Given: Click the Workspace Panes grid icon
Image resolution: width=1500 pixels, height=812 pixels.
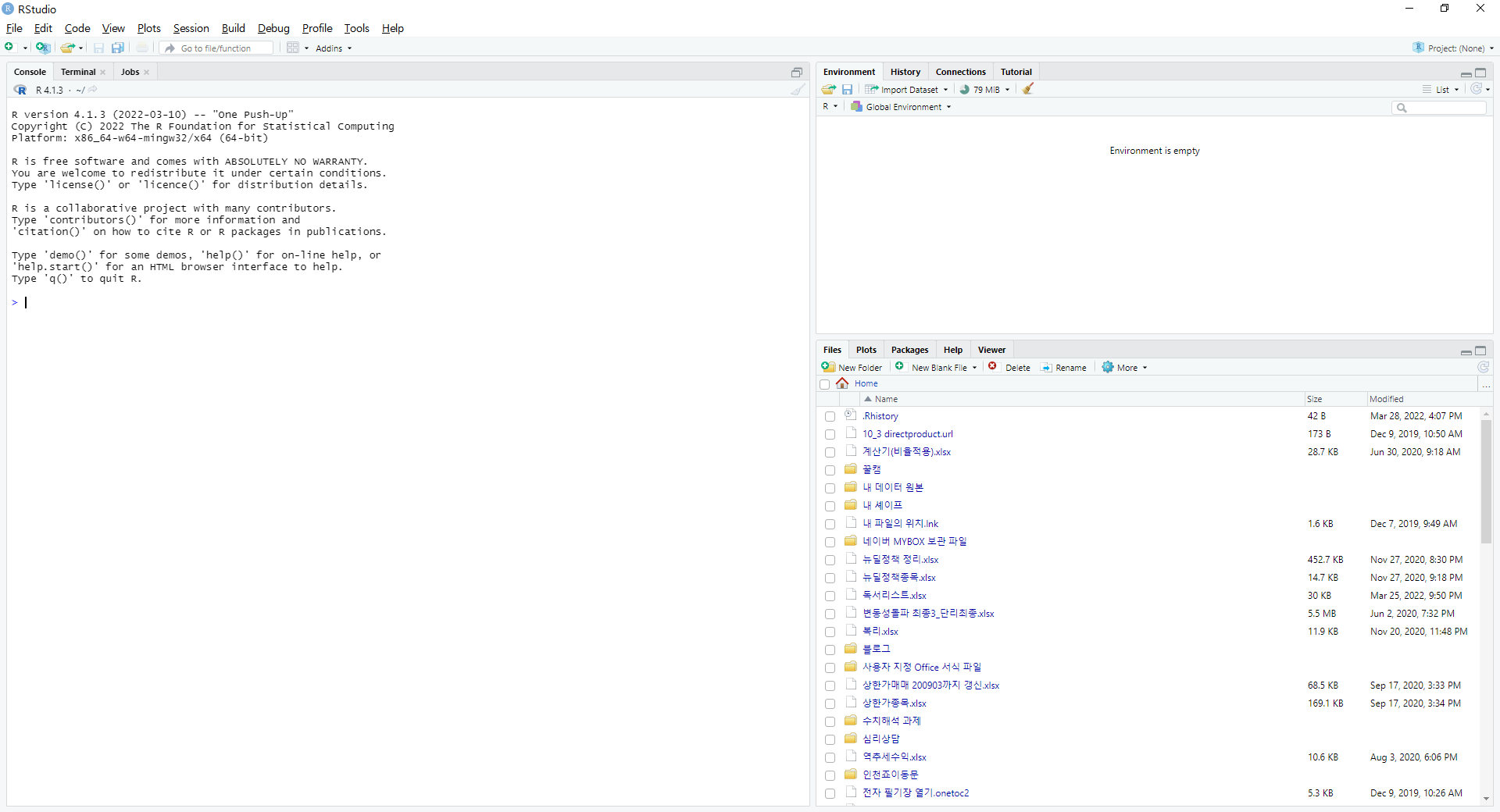Looking at the screenshot, I should pos(293,48).
